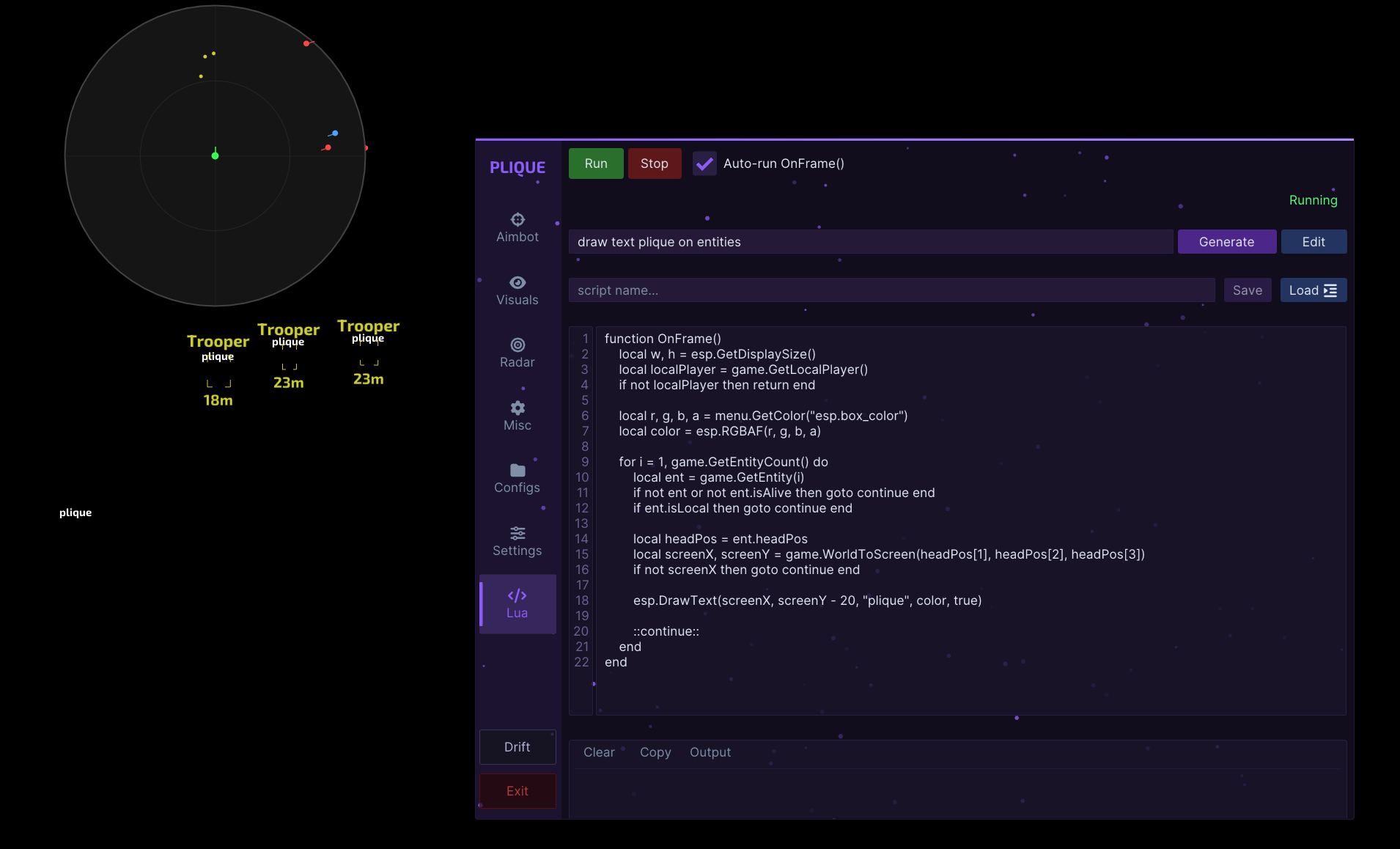
Task: Clear the output console
Action: tap(599, 752)
